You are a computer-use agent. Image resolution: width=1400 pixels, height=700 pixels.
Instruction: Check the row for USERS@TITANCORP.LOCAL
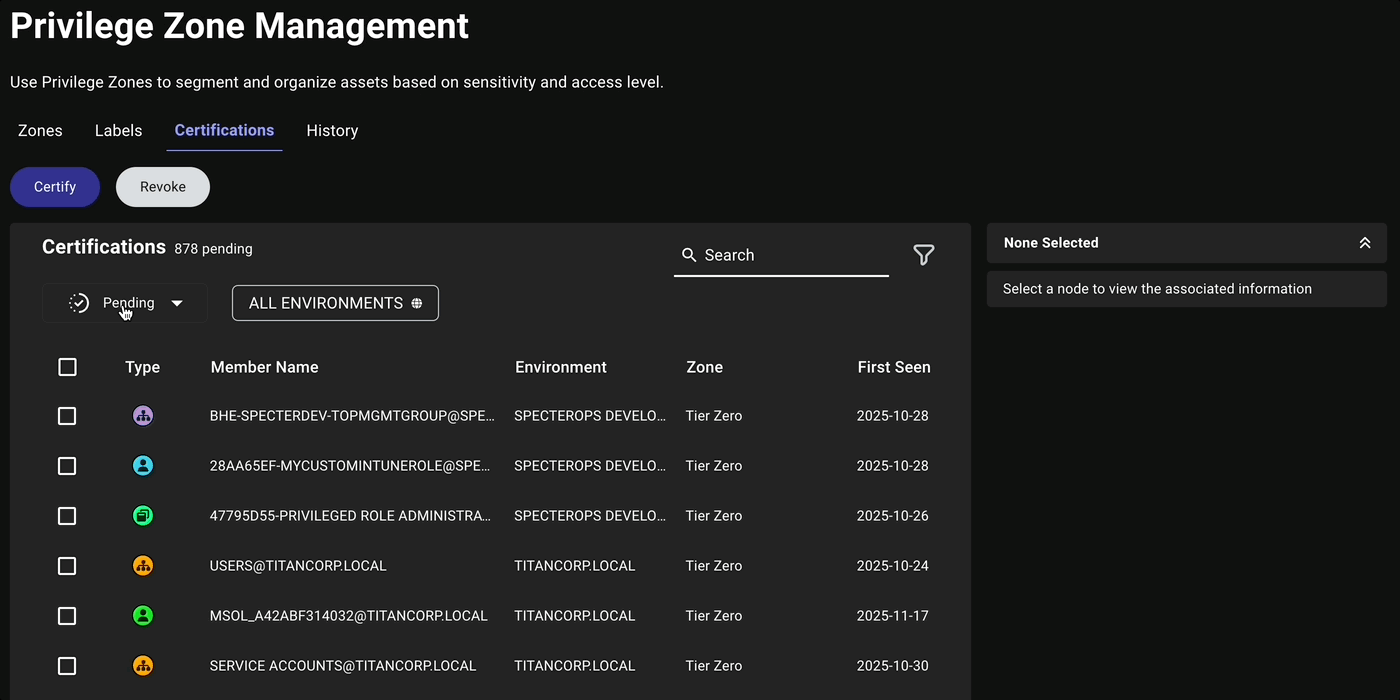point(67,565)
